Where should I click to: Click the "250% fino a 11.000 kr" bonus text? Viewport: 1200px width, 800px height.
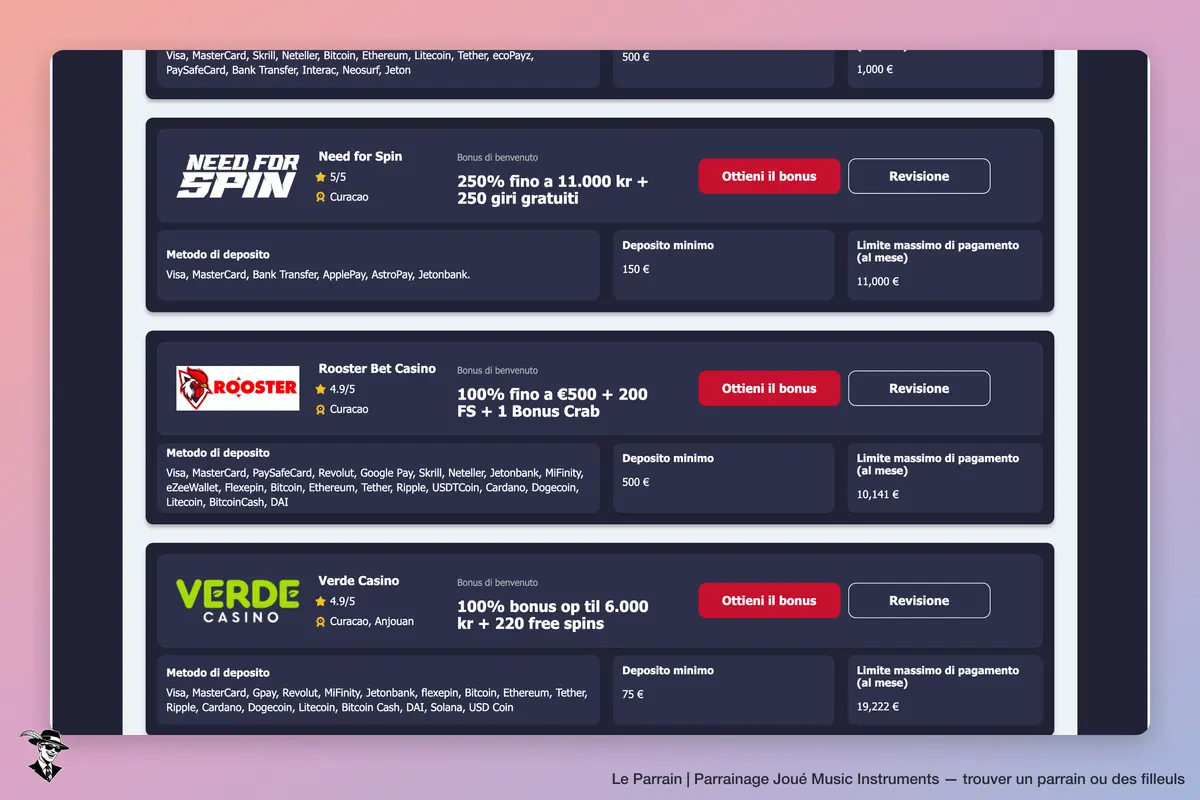pyautogui.click(x=553, y=190)
